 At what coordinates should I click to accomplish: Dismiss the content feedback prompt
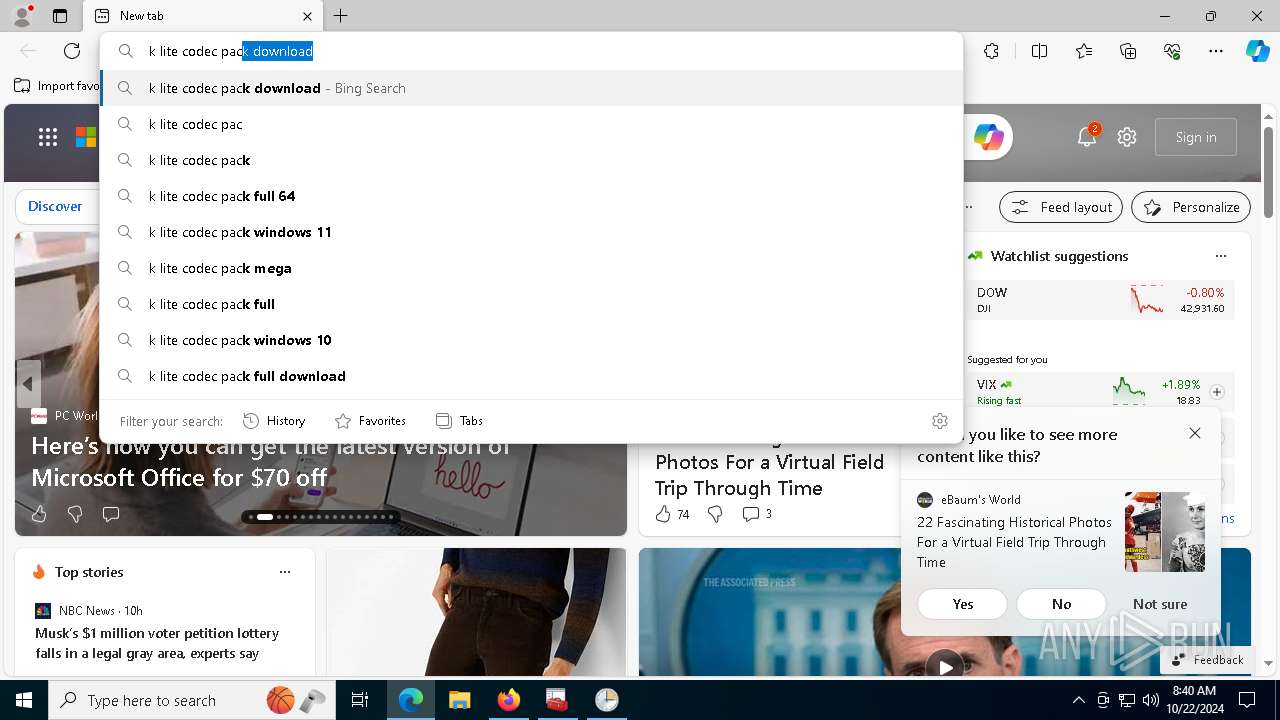pos(1195,433)
